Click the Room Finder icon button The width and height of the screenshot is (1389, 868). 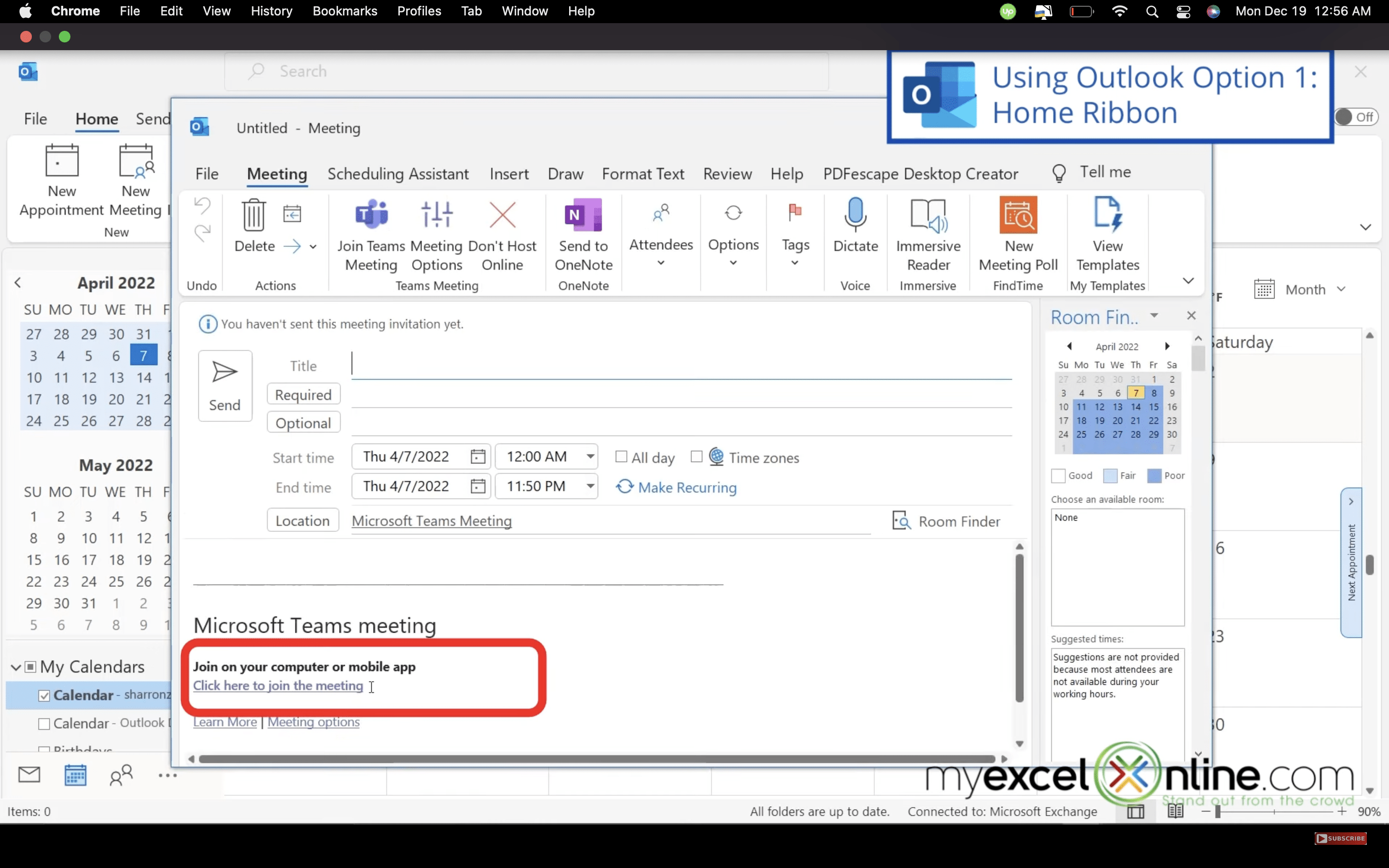tap(946, 521)
